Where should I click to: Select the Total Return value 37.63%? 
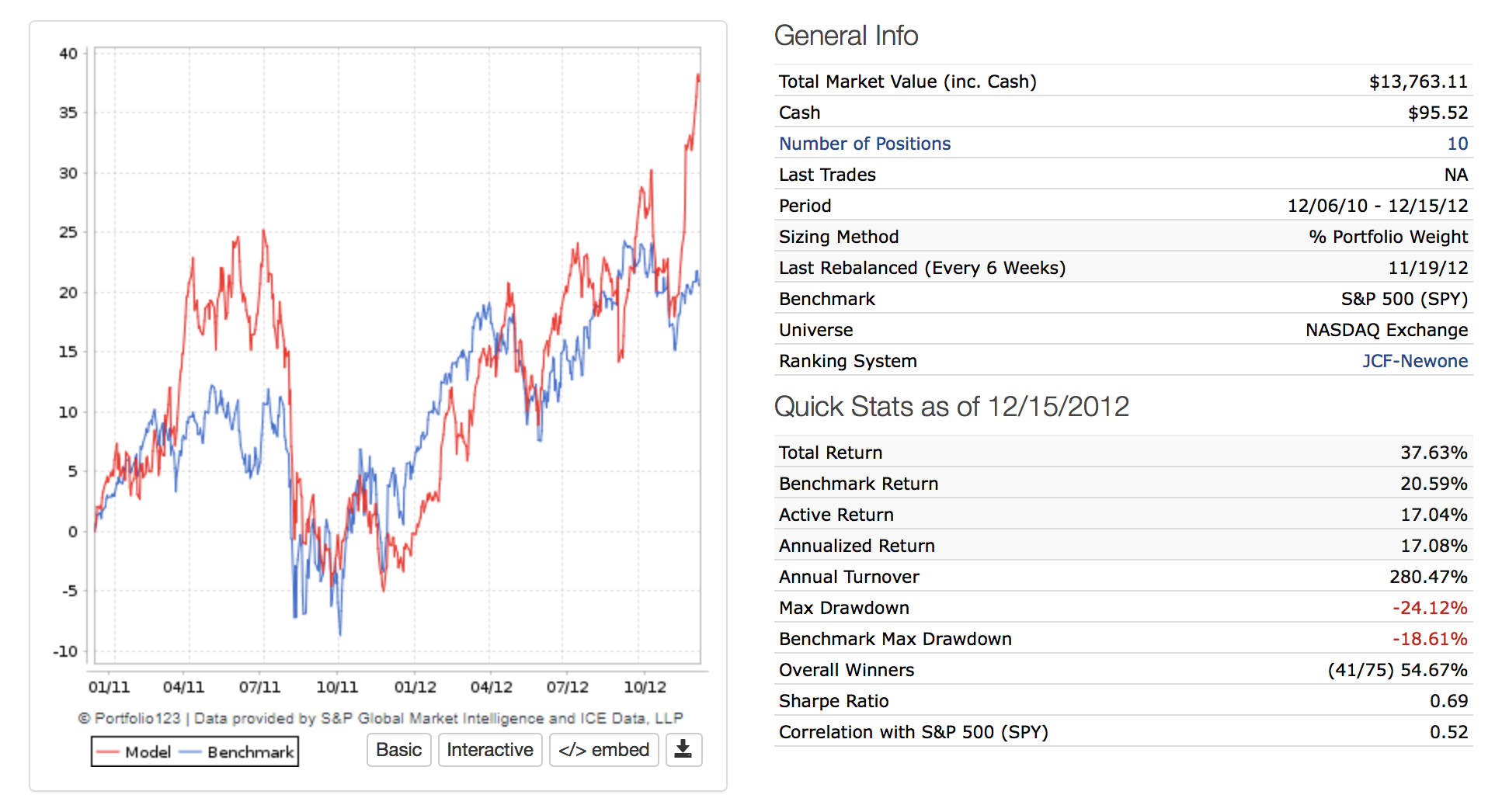click(1433, 453)
